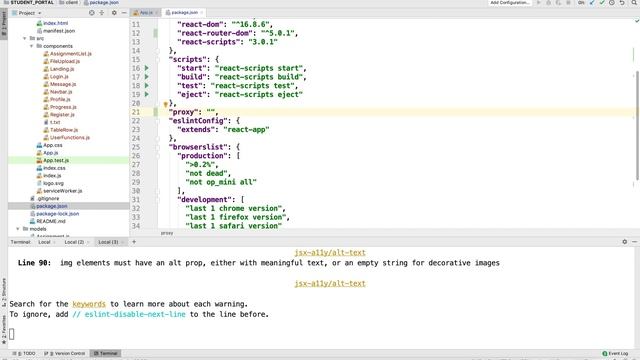
Task: Open UserFunctions.js in project tree
Action: (67, 138)
